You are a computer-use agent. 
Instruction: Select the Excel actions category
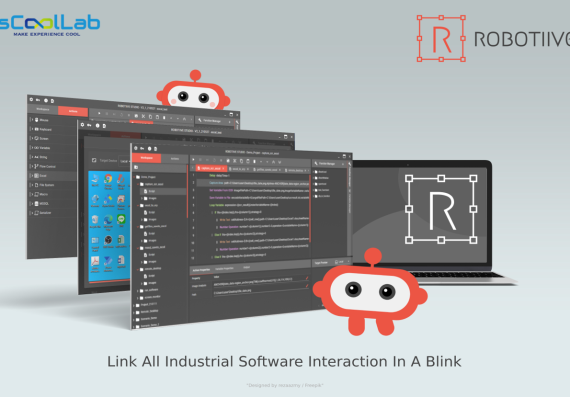coord(52,176)
